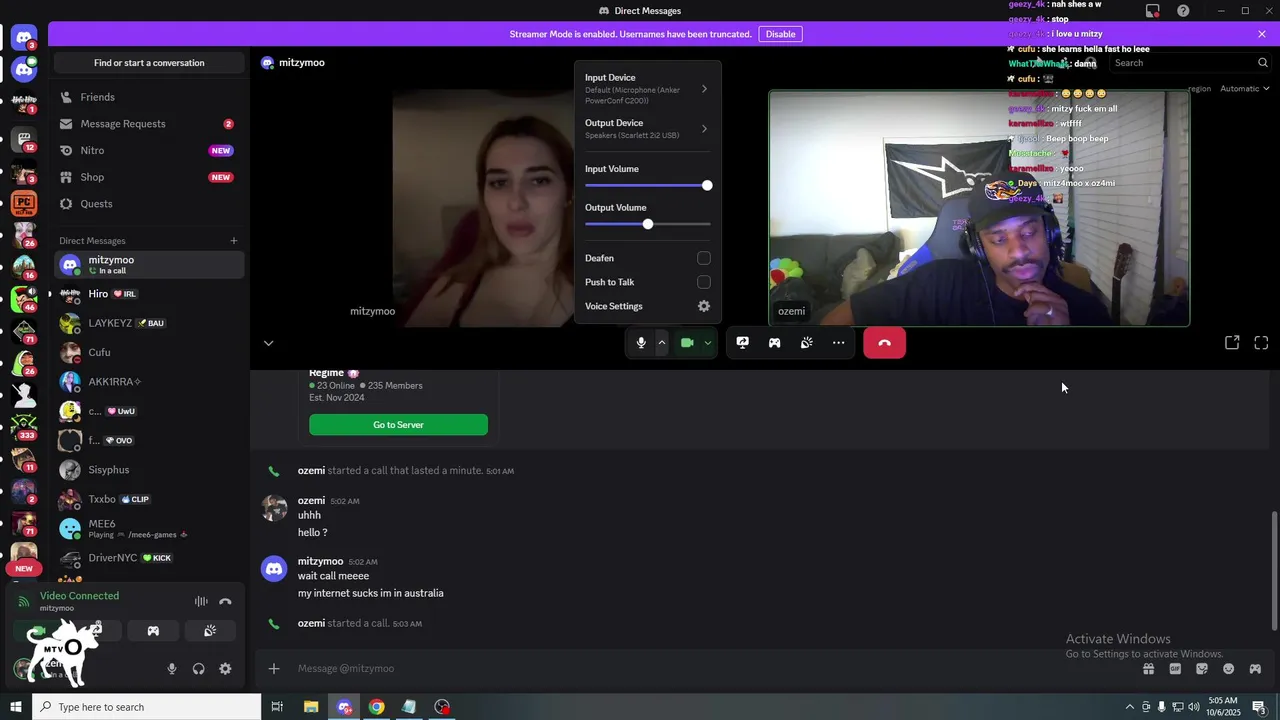Enable the Deafen checkbox
Viewport: 1280px width, 720px height.
[704, 258]
